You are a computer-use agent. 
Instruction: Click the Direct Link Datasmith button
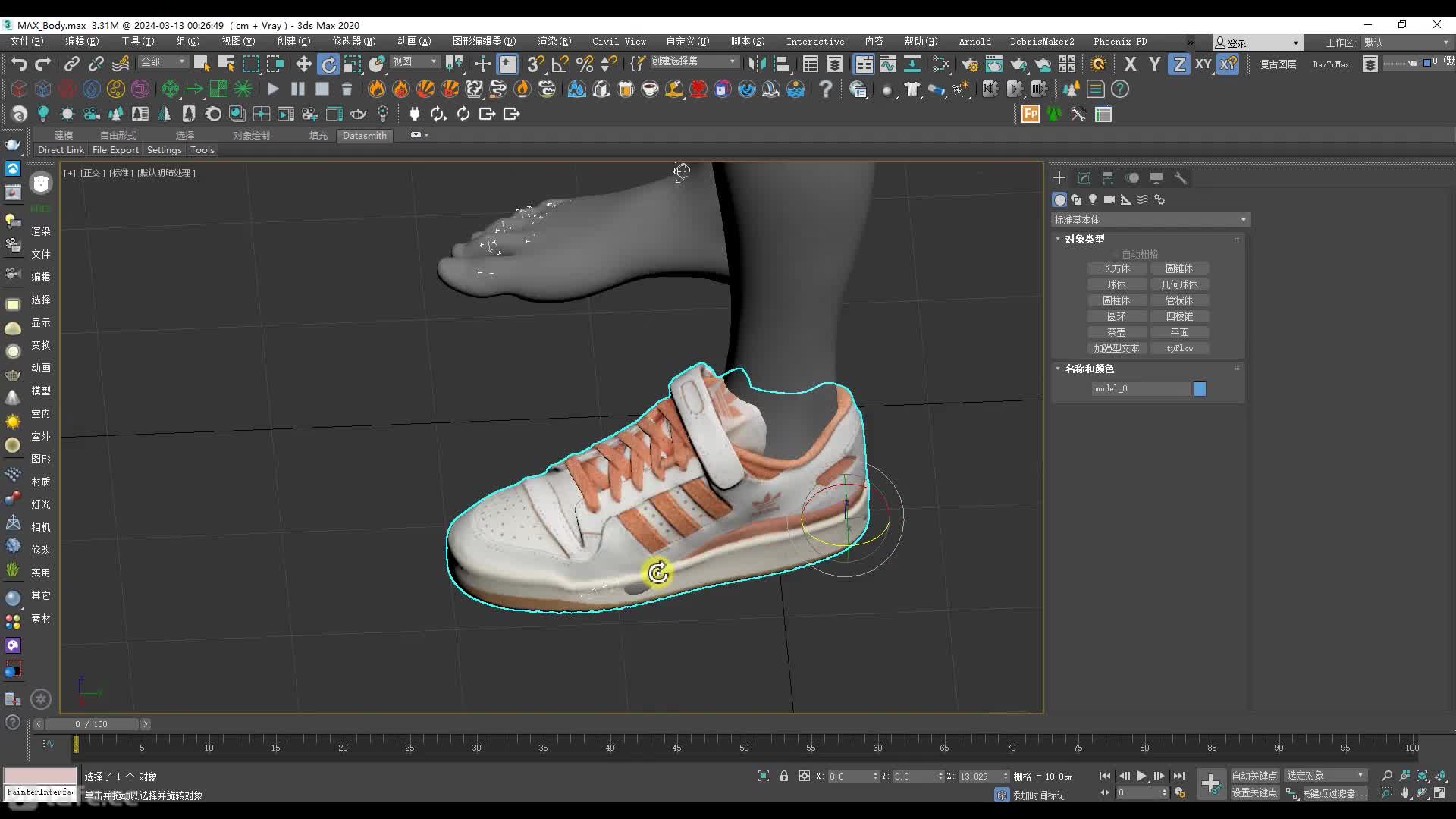coord(61,150)
